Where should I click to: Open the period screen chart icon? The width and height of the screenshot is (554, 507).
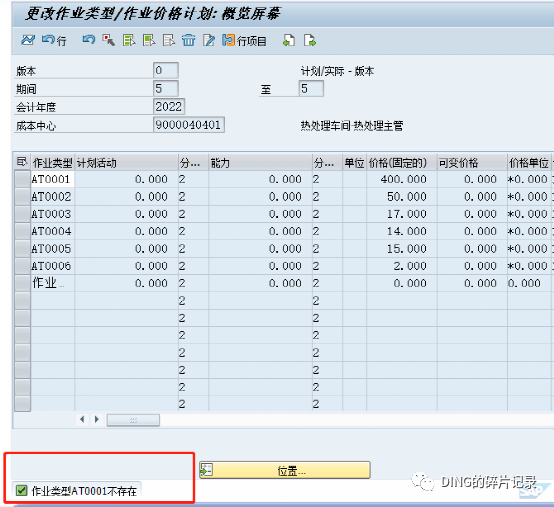point(28,40)
